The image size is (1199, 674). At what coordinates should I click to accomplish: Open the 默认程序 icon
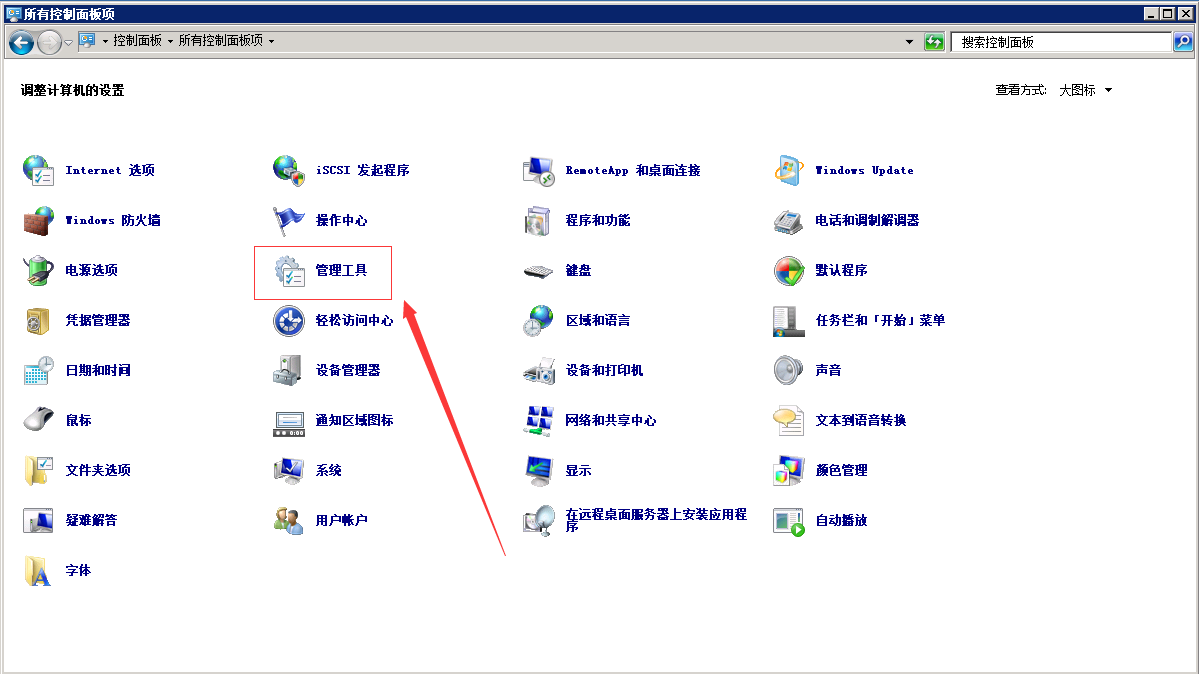pos(788,270)
